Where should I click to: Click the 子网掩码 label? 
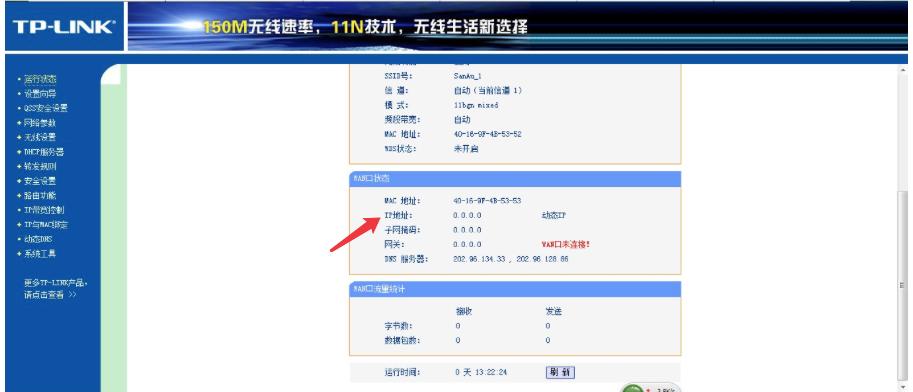[x=402, y=230]
